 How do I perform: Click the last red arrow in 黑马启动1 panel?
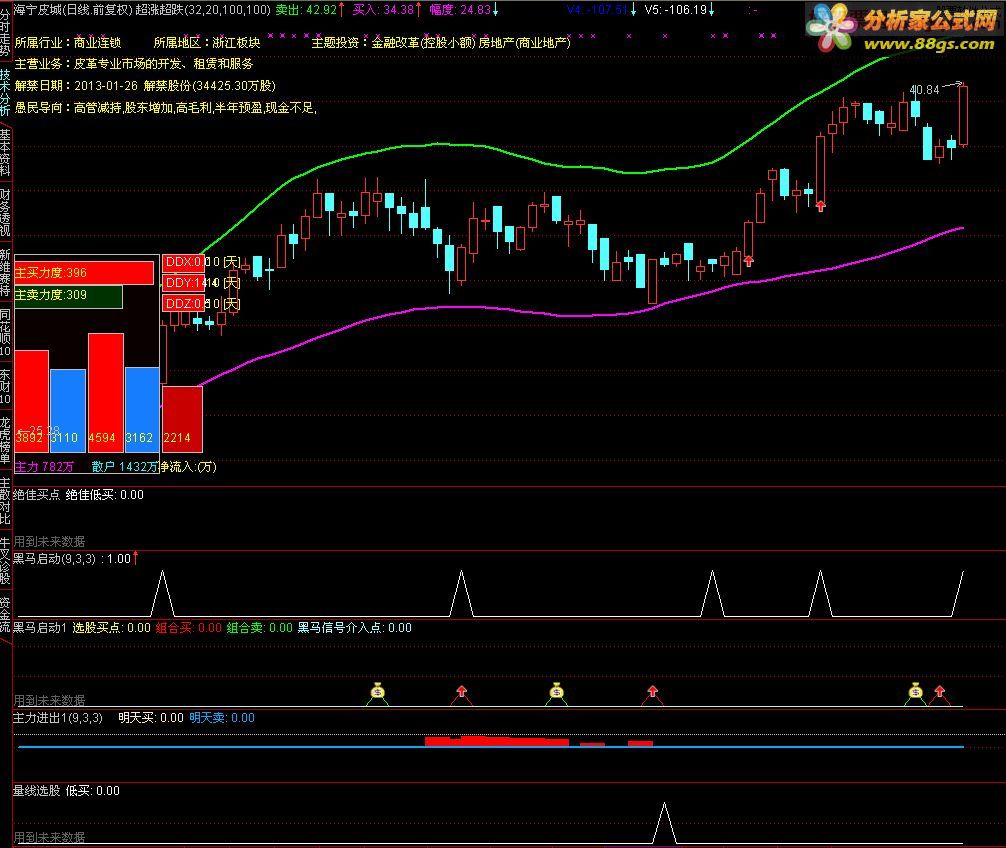(x=940, y=691)
